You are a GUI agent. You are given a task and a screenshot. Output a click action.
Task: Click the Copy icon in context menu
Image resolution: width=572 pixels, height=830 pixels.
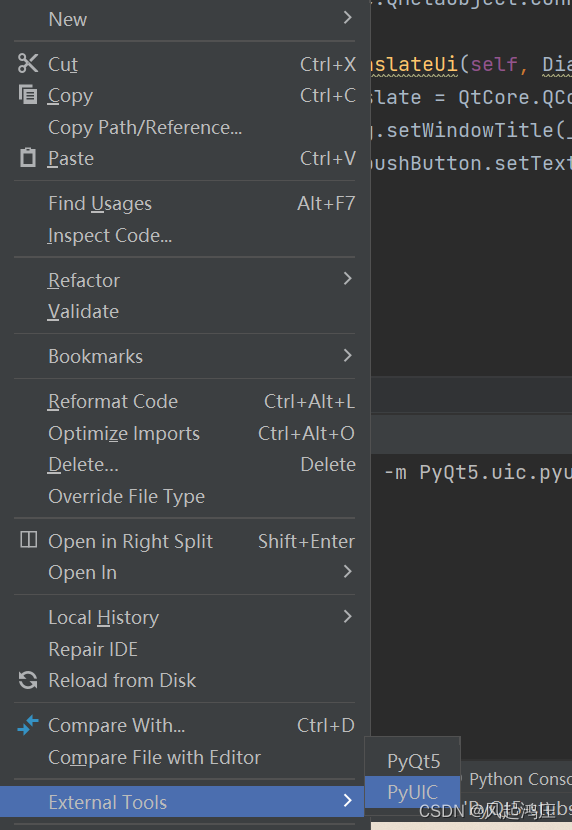click(28, 95)
